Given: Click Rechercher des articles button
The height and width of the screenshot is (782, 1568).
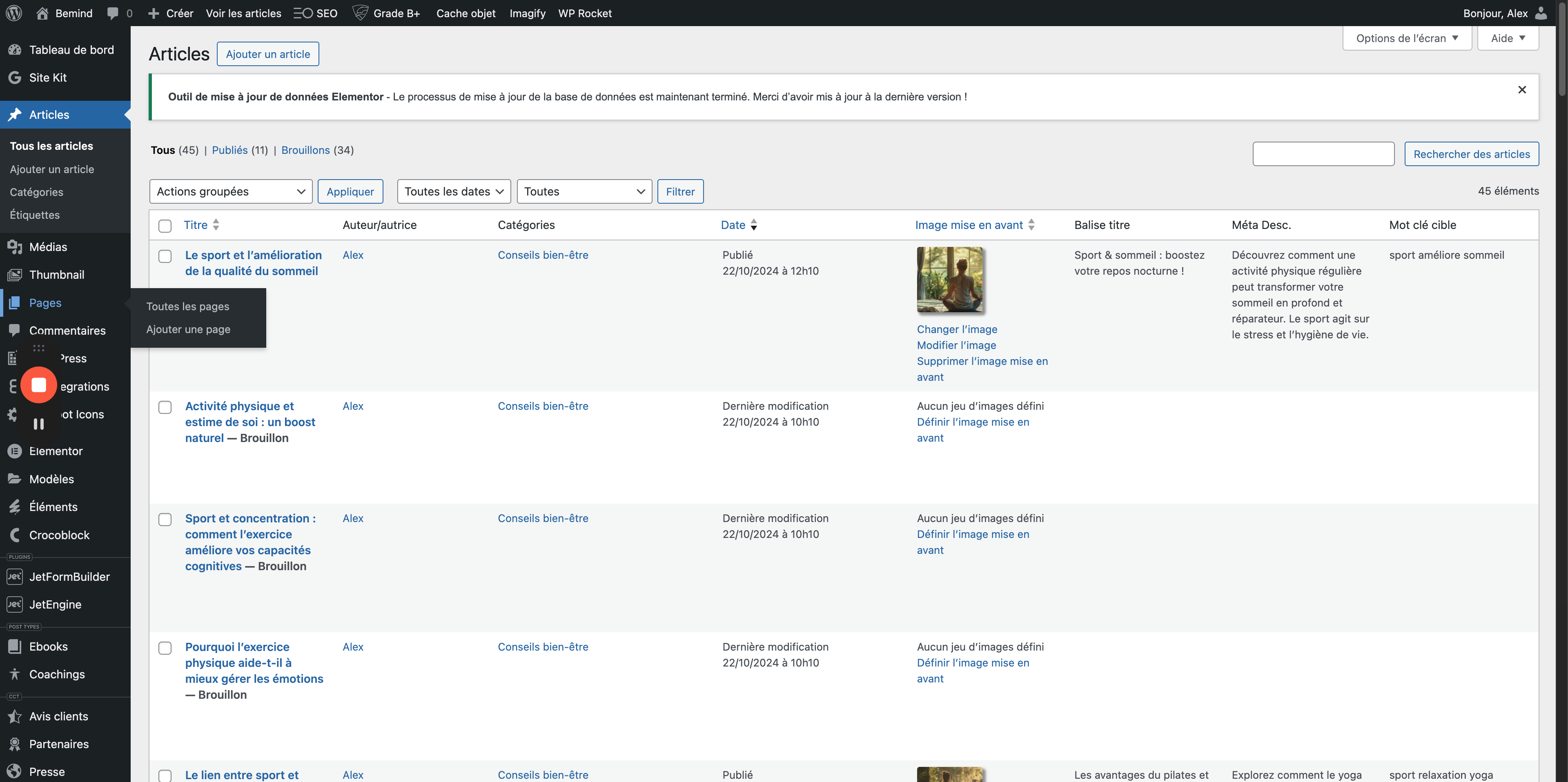Looking at the screenshot, I should 1471,154.
